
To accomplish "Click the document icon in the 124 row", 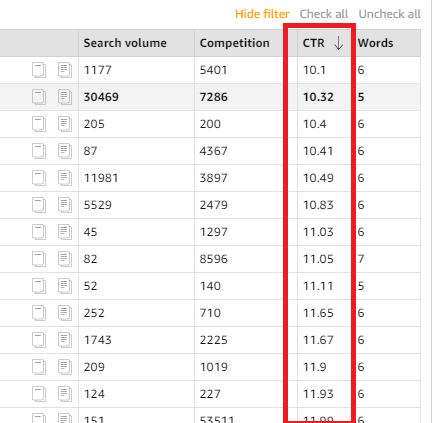I will (65, 394).
